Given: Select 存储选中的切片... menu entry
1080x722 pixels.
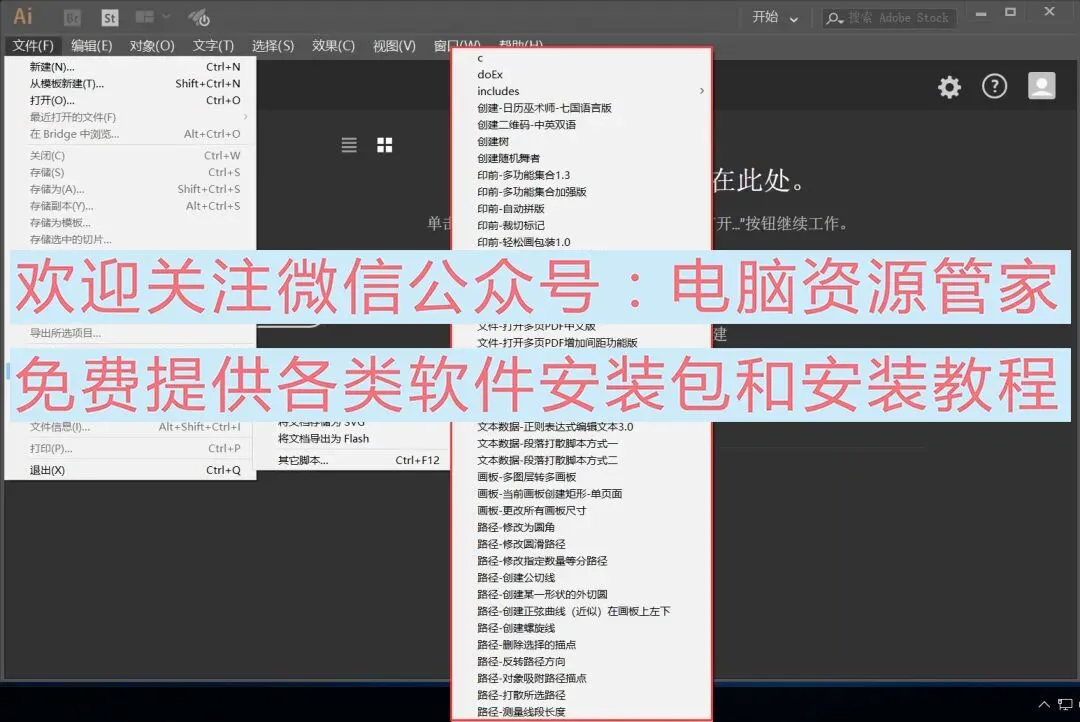Looking at the screenshot, I should tap(130, 239).
